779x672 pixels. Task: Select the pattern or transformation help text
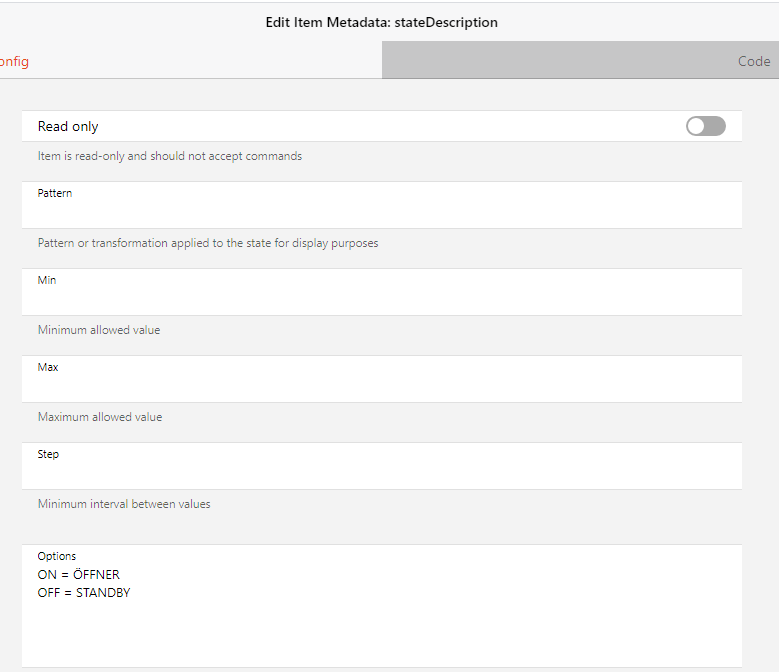coord(208,243)
